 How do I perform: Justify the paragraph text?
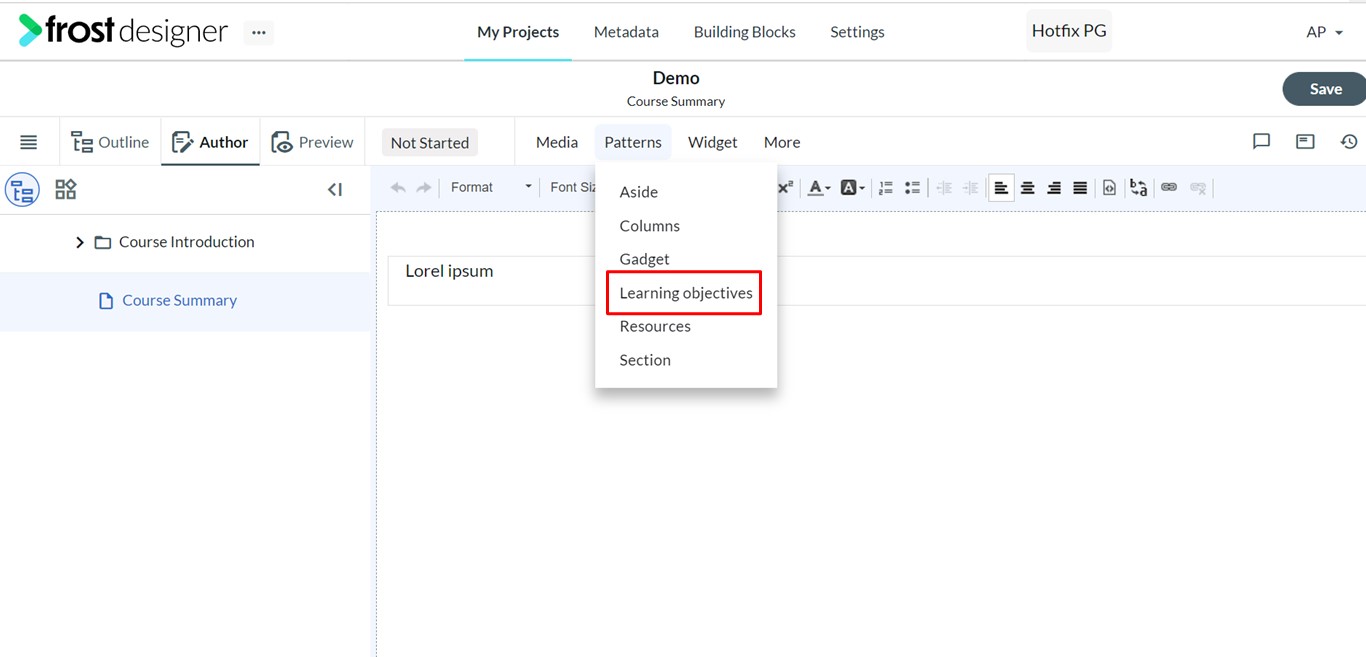[1080, 187]
